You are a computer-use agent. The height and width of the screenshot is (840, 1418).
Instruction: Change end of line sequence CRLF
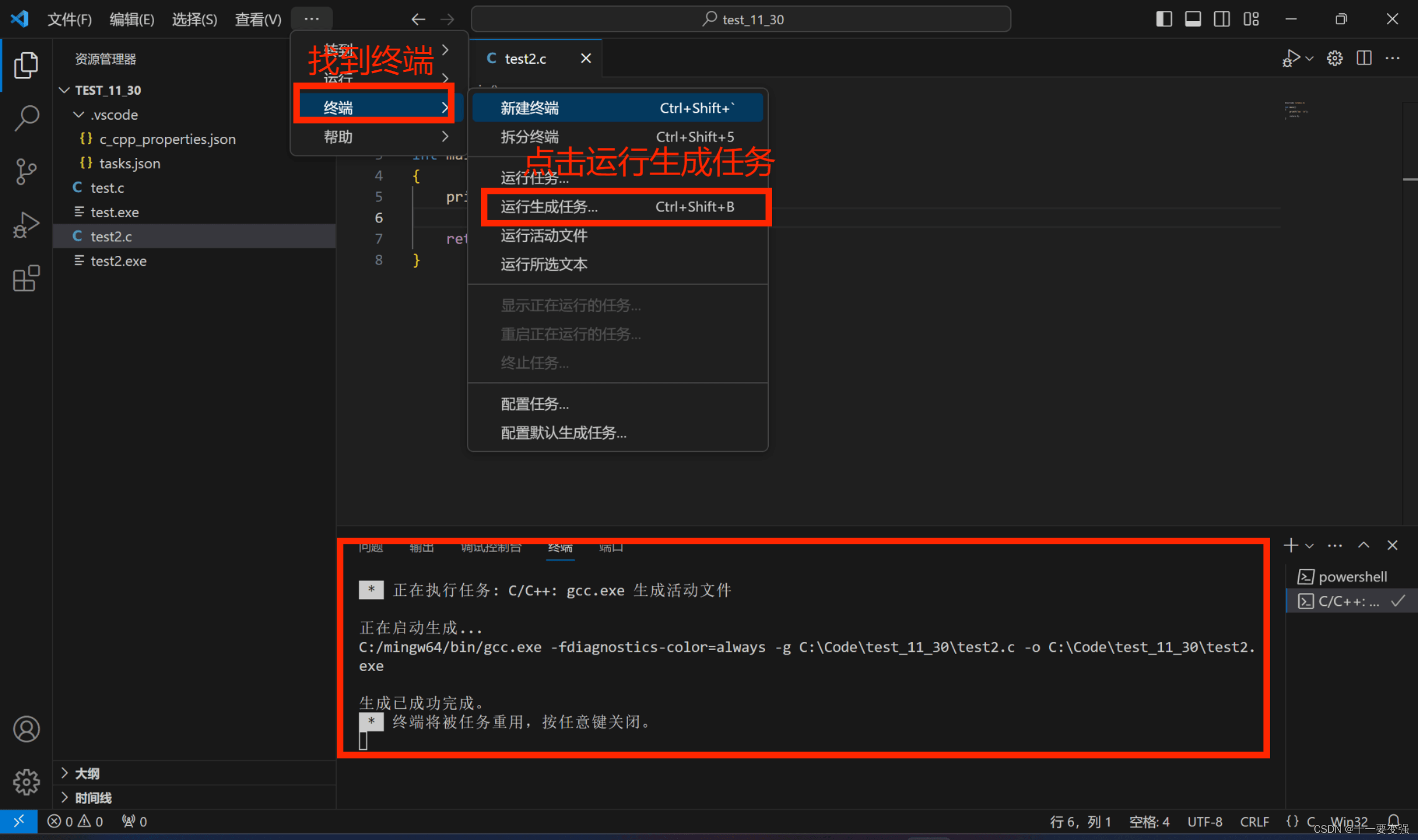tap(1255, 821)
